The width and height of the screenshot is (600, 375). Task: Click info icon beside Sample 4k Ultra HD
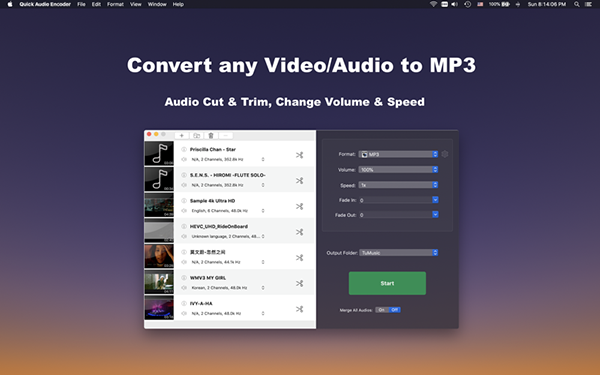click(x=184, y=201)
